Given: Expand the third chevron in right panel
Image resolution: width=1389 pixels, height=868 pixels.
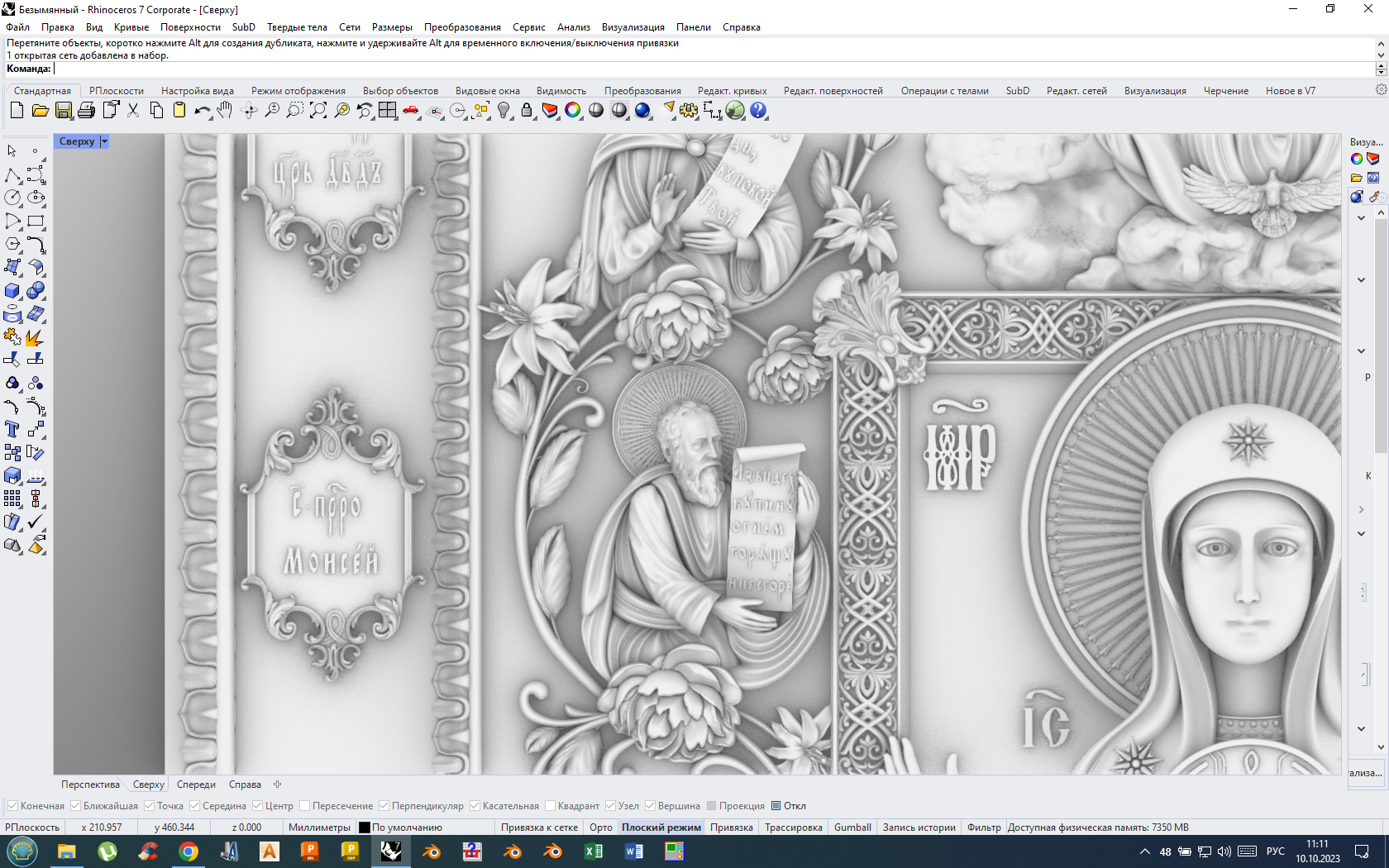Looking at the screenshot, I should coord(1361,351).
